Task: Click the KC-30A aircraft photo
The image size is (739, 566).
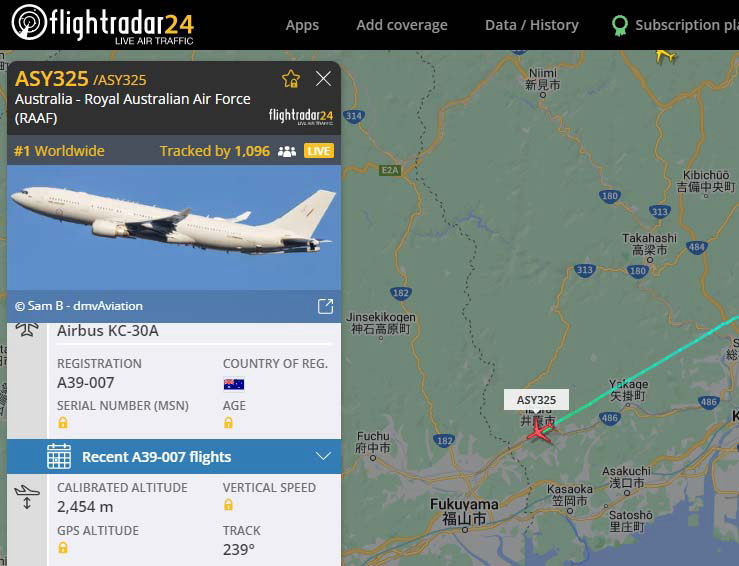Action: tap(174, 228)
